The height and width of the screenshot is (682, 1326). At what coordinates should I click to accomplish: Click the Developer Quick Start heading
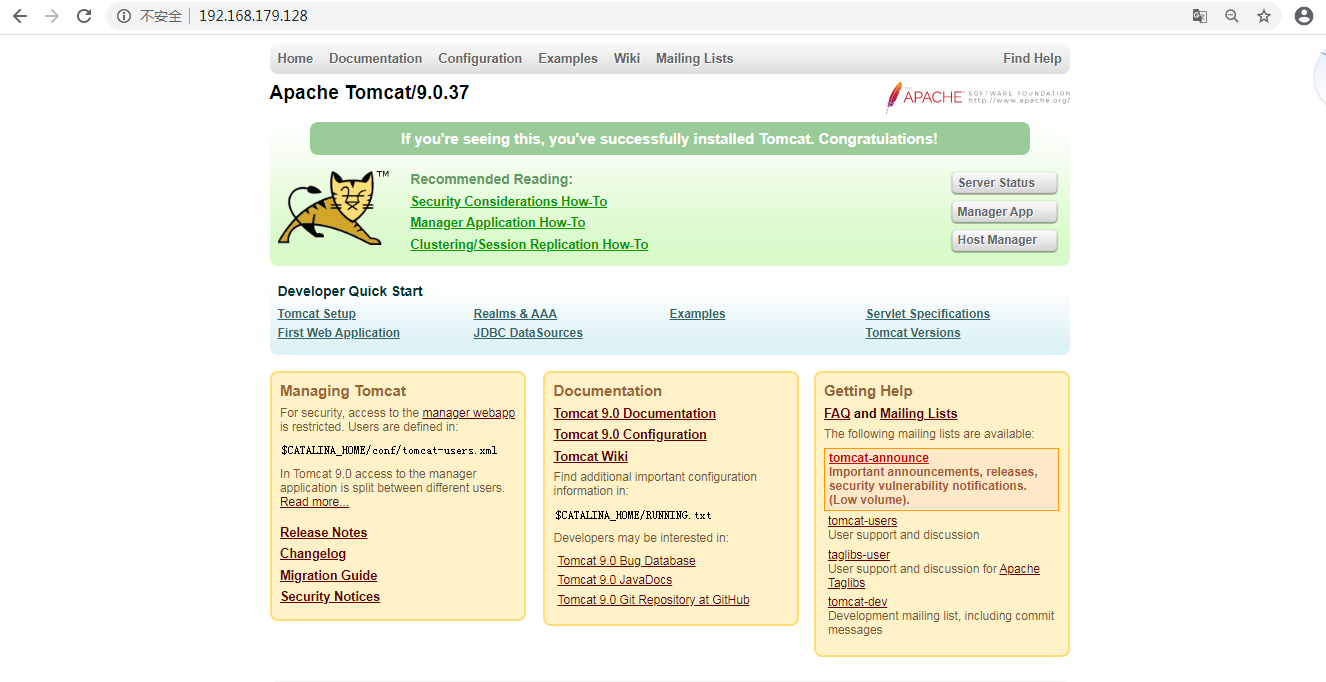pyautogui.click(x=350, y=292)
